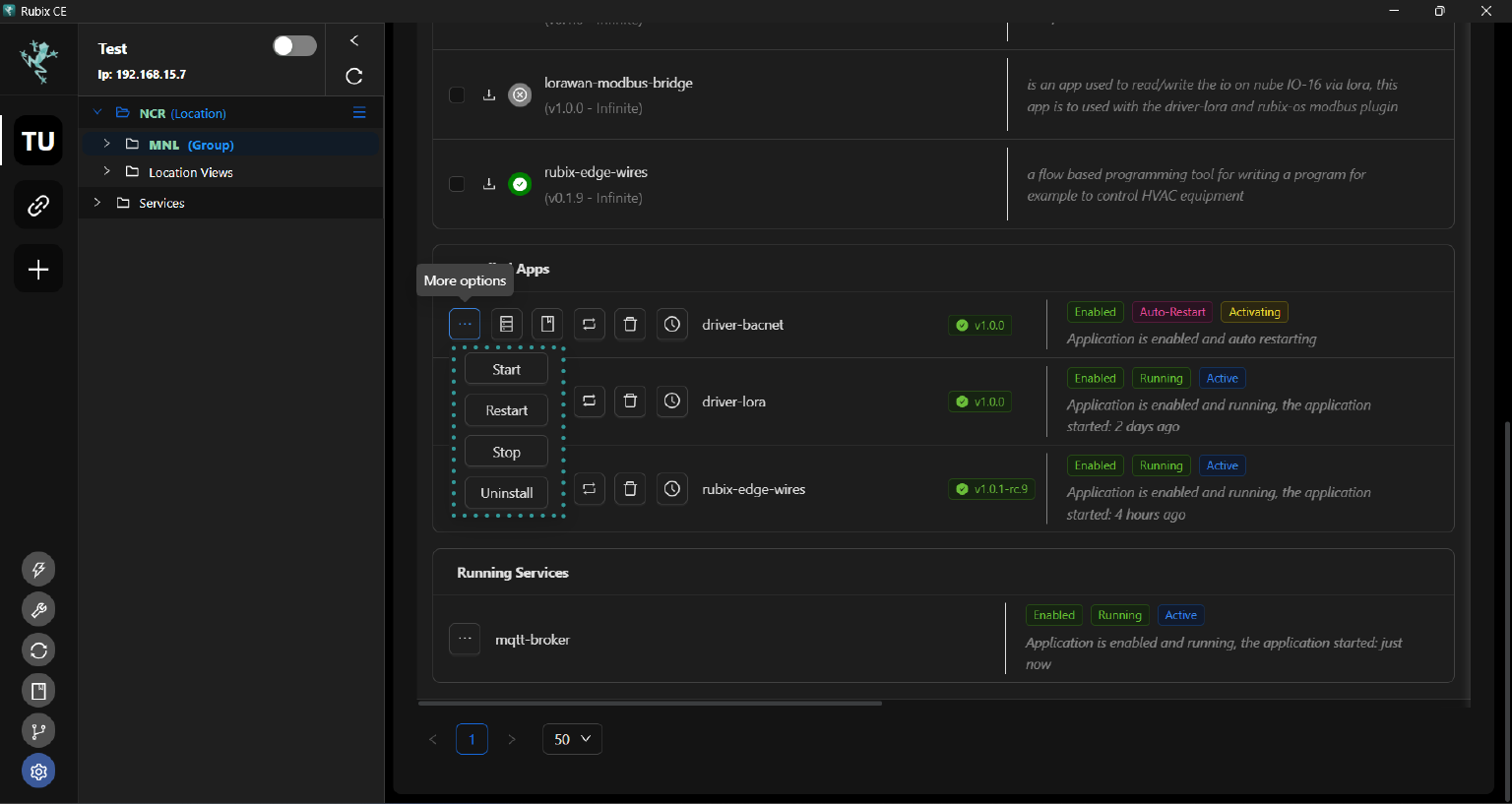
Task: Choose Restart from the options menu
Action: [506, 410]
